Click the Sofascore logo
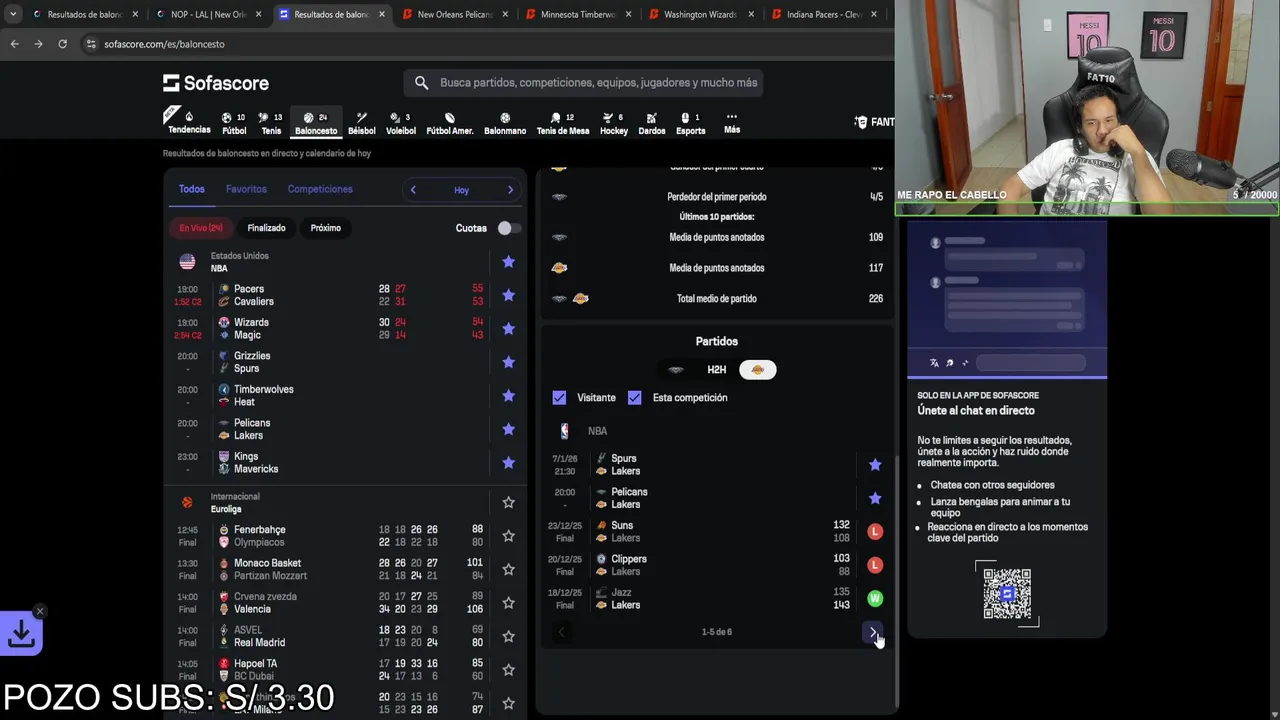 (x=216, y=83)
